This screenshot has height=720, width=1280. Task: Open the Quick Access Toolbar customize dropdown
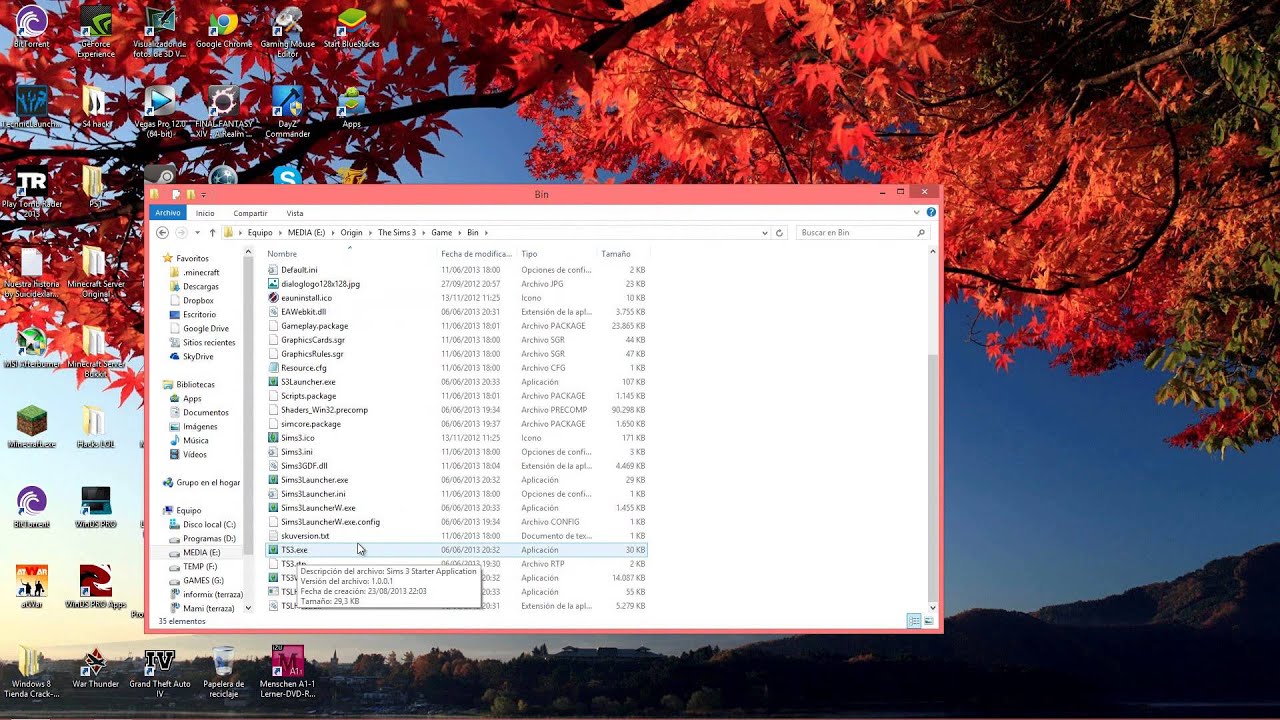(203, 194)
